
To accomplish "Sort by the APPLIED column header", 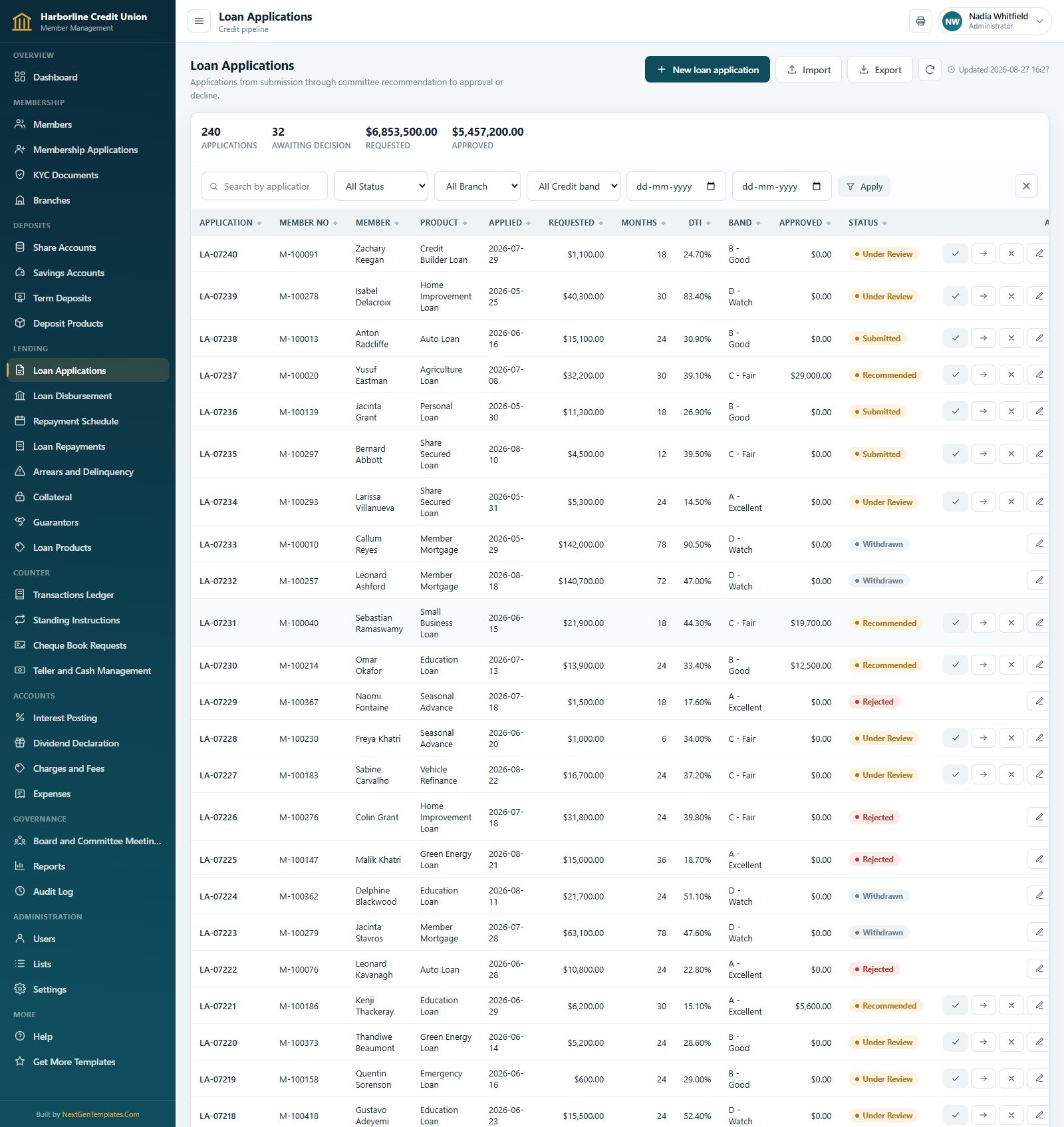I will click(509, 223).
